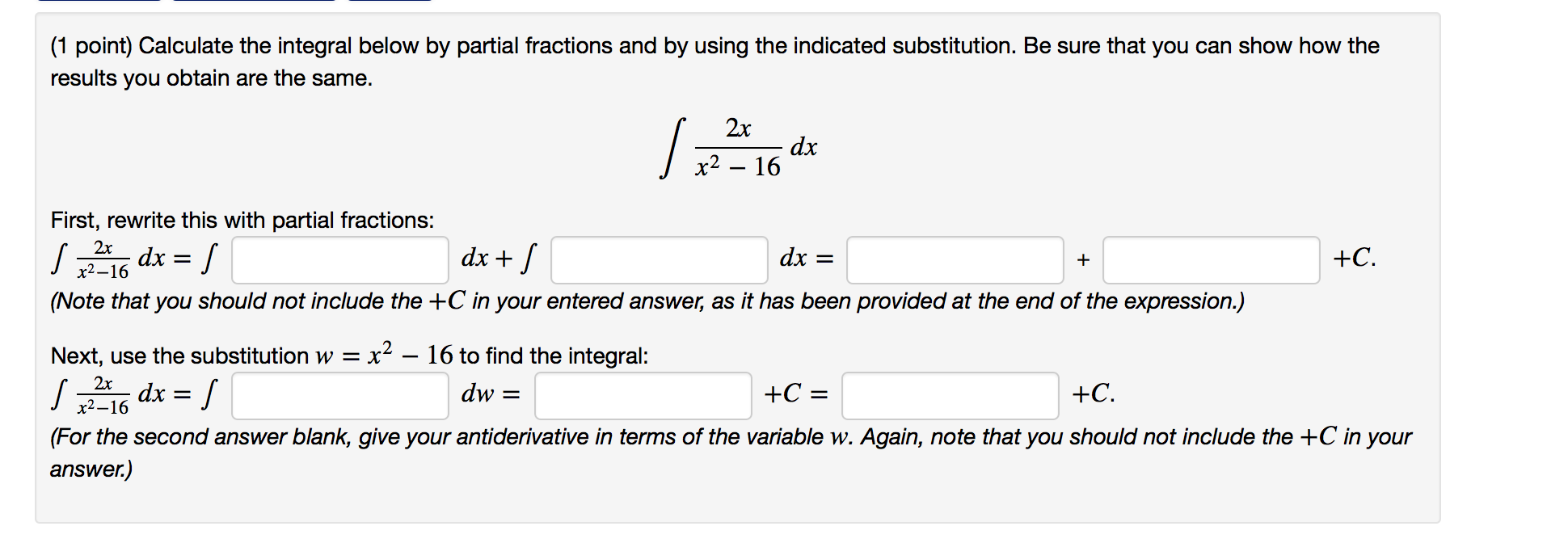Click the 'Next, use the substitution' instruction line

pyautogui.click(x=349, y=354)
